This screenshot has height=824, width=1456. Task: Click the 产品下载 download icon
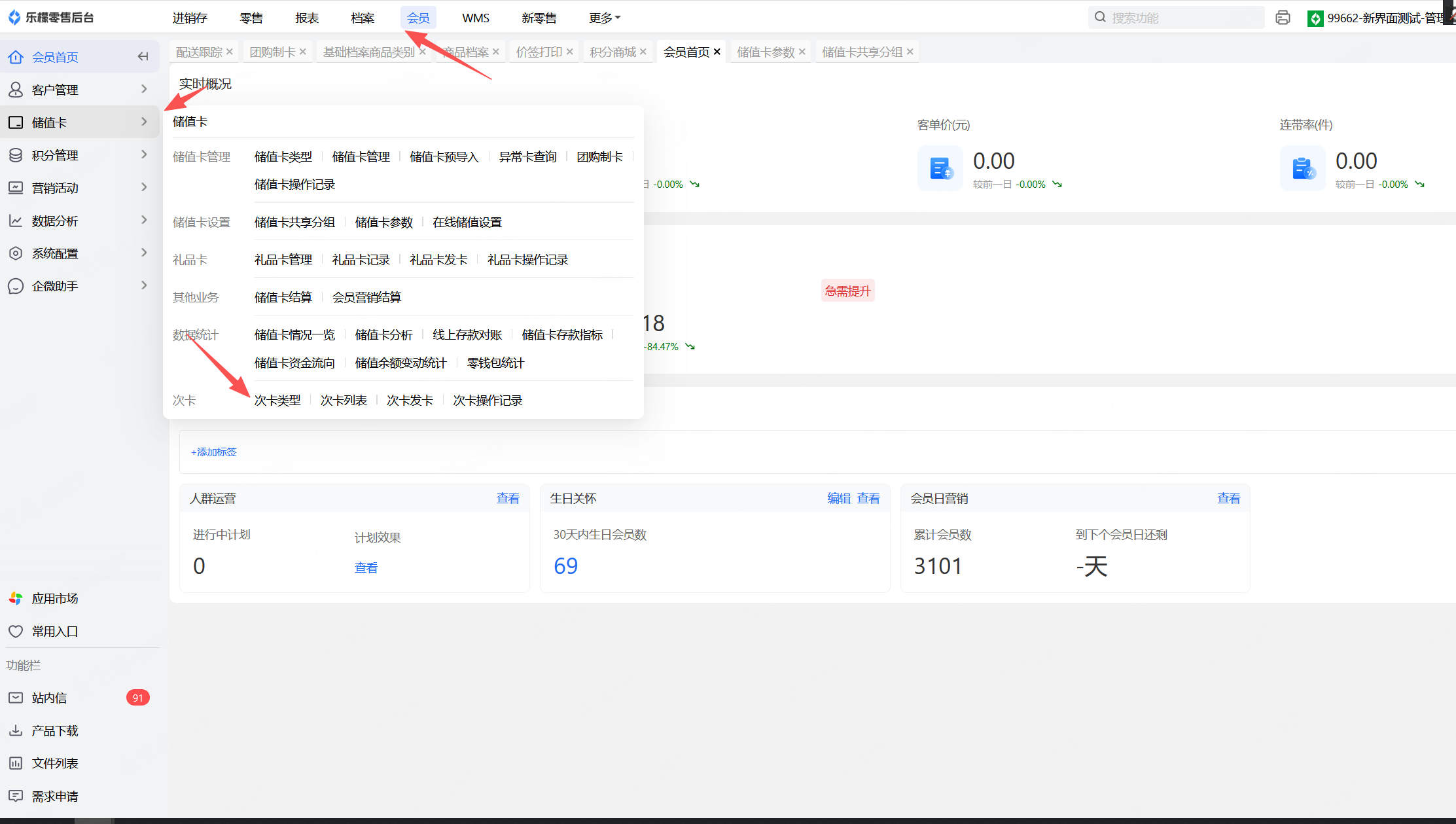(x=16, y=730)
